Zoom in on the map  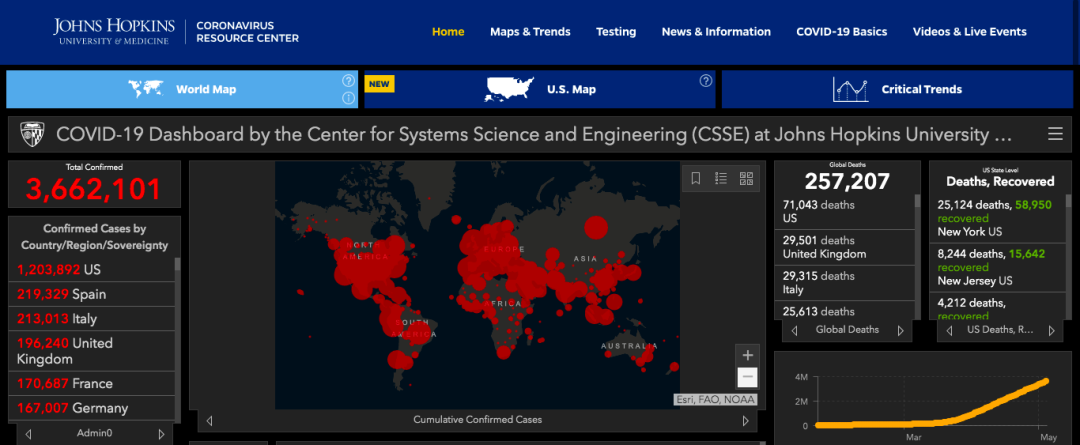[x=747, y=355]
